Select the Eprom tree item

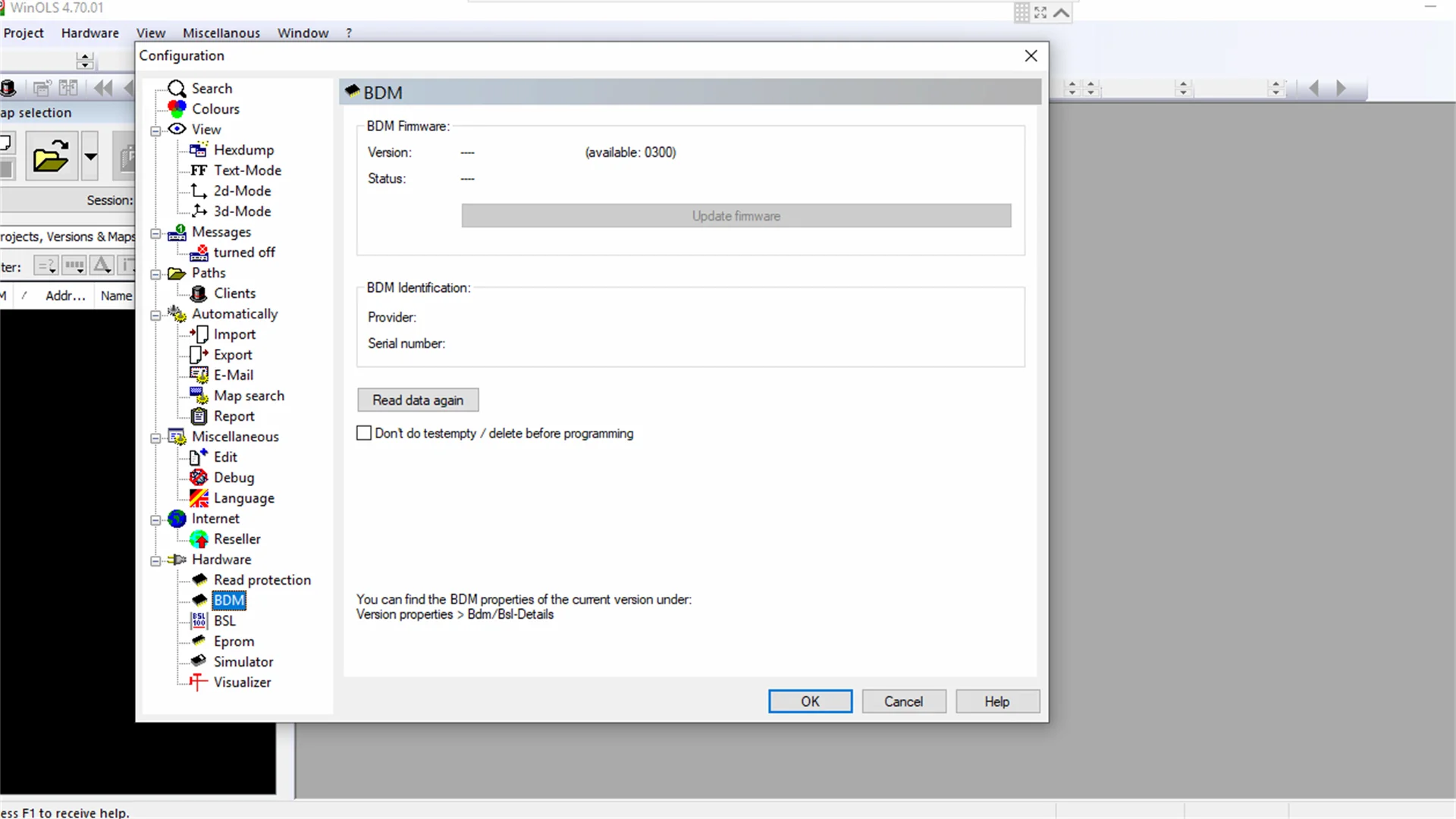coord(234,642)
